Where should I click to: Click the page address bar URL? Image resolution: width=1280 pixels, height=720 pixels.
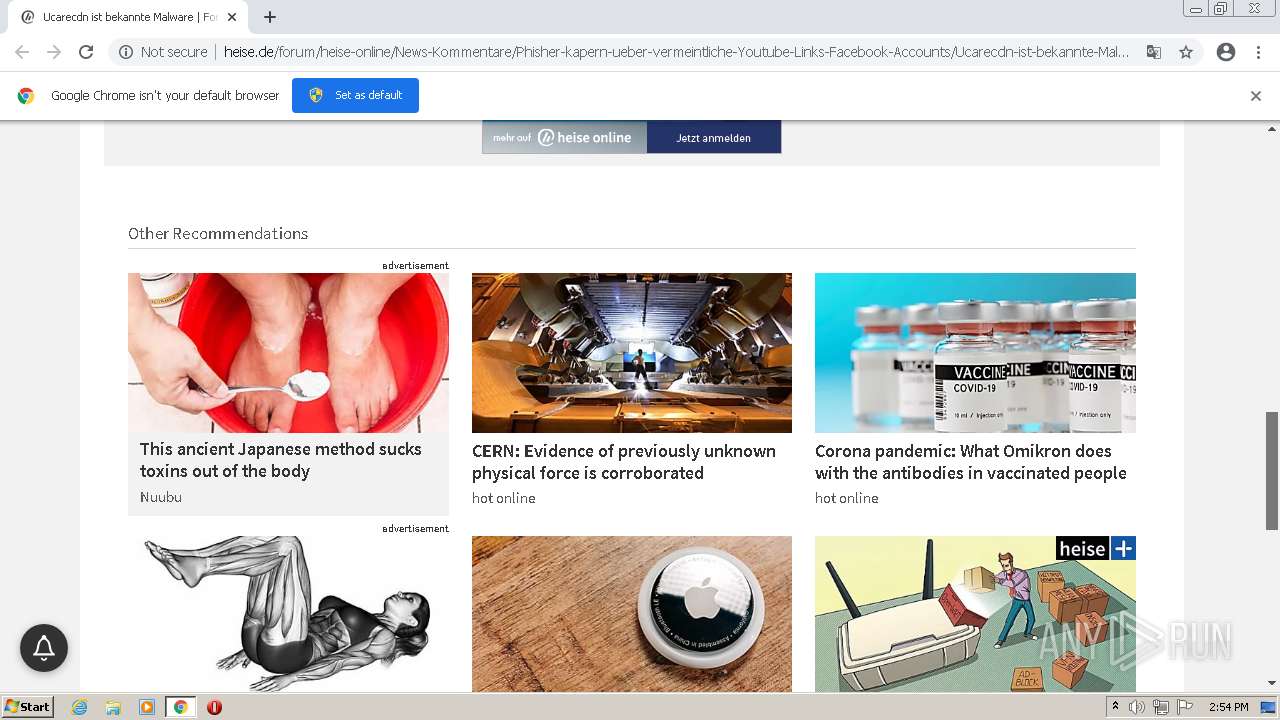tap(676, 52)
